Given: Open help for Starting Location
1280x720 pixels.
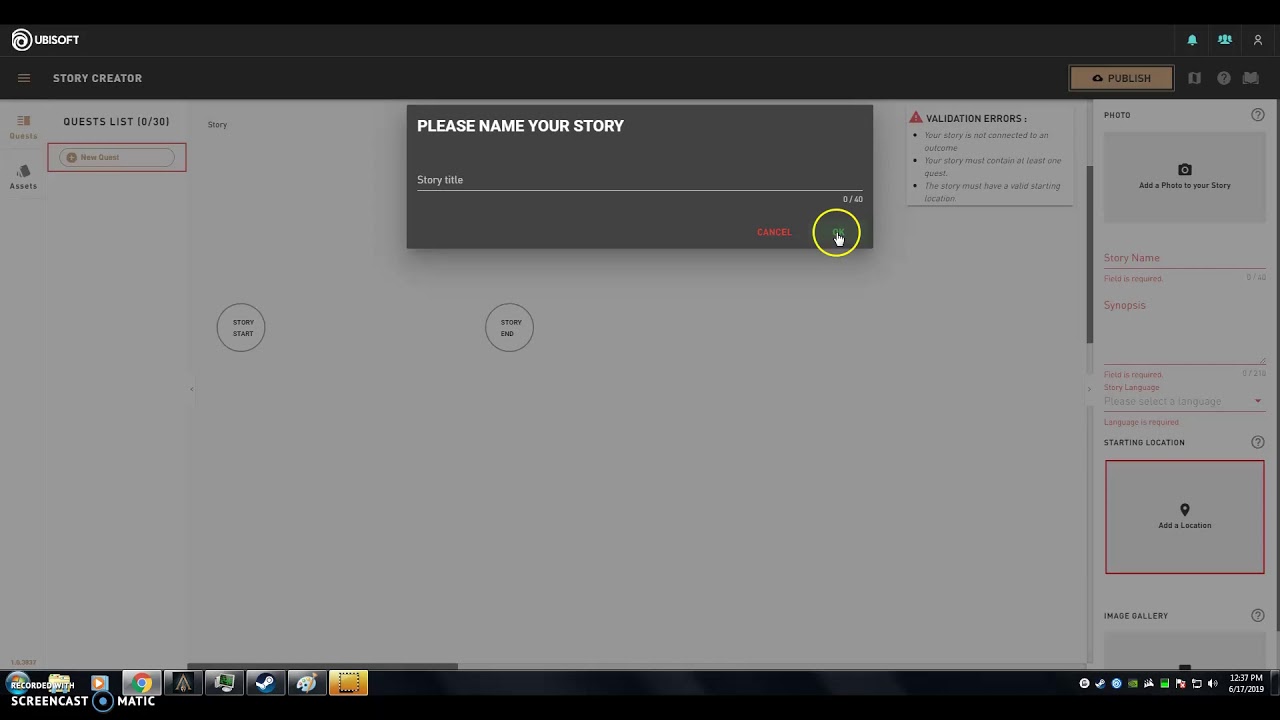Looking at the screenshot, I should pos(1258,442).
